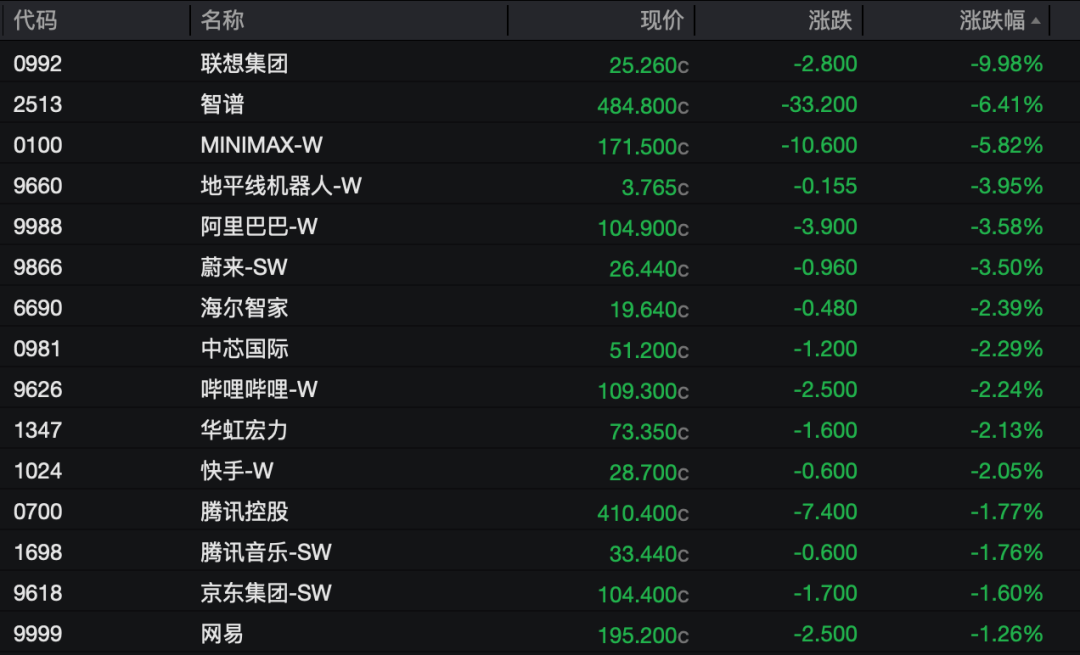1080x655 pixels.
Task: Click the -3.50% change percentage
Action: 1006,267
